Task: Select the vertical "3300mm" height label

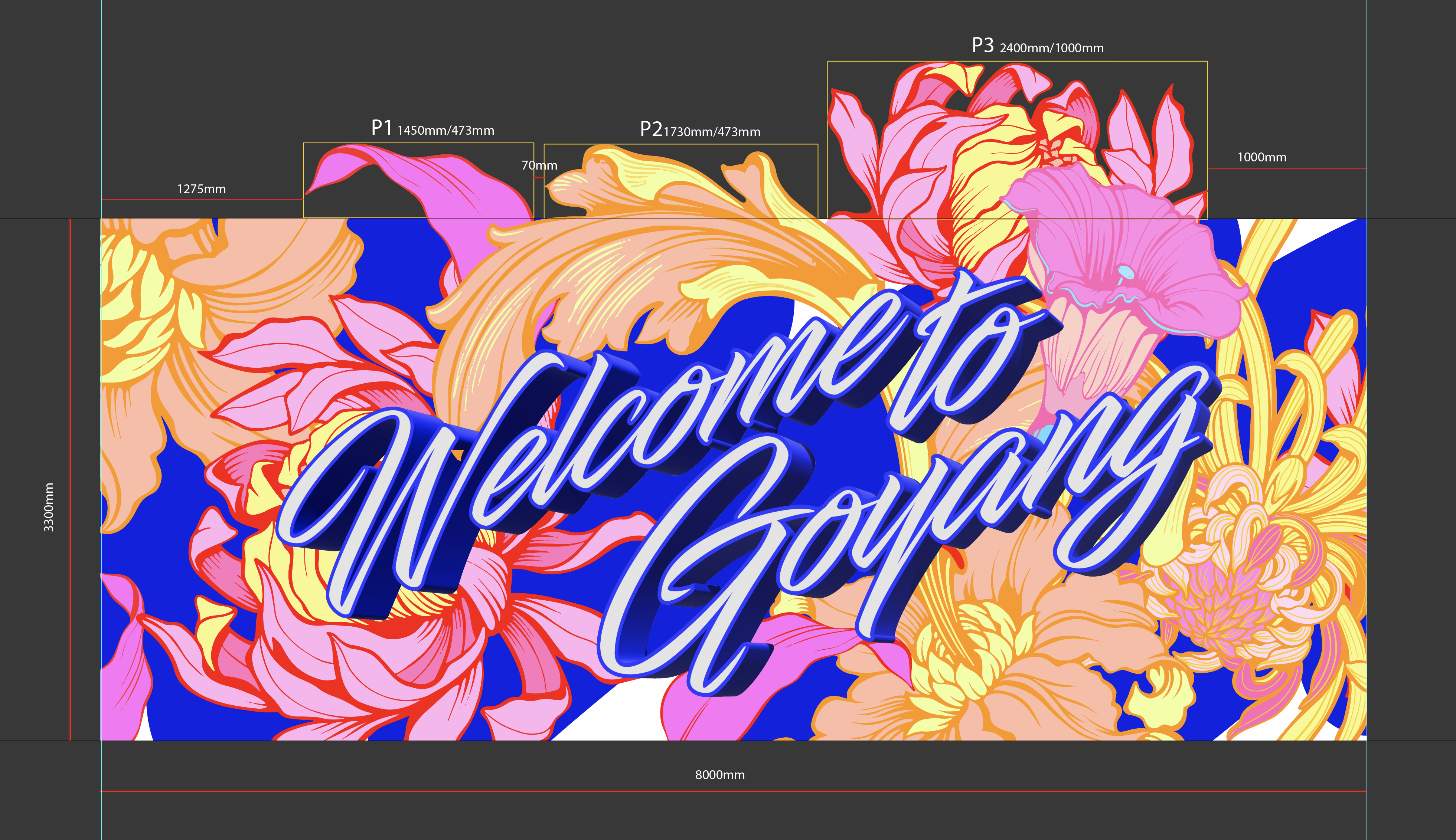Action: pyautogui.click(x=49, y=507)
